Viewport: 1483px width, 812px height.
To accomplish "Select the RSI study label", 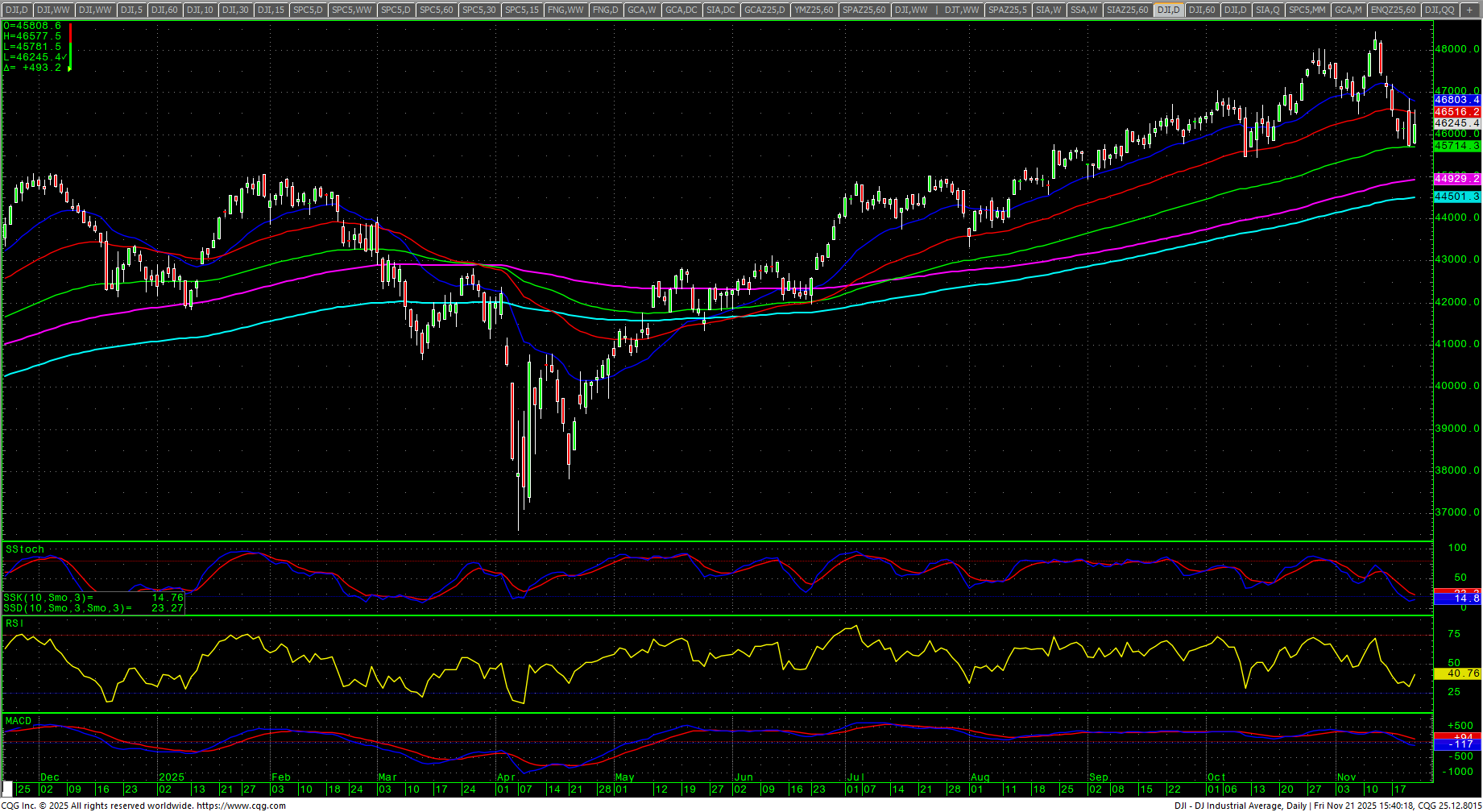I will tap(14, 623).
